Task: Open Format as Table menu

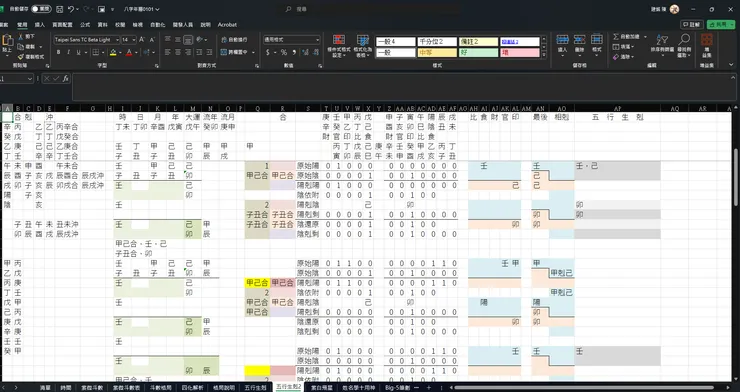Action: (363, 46)
